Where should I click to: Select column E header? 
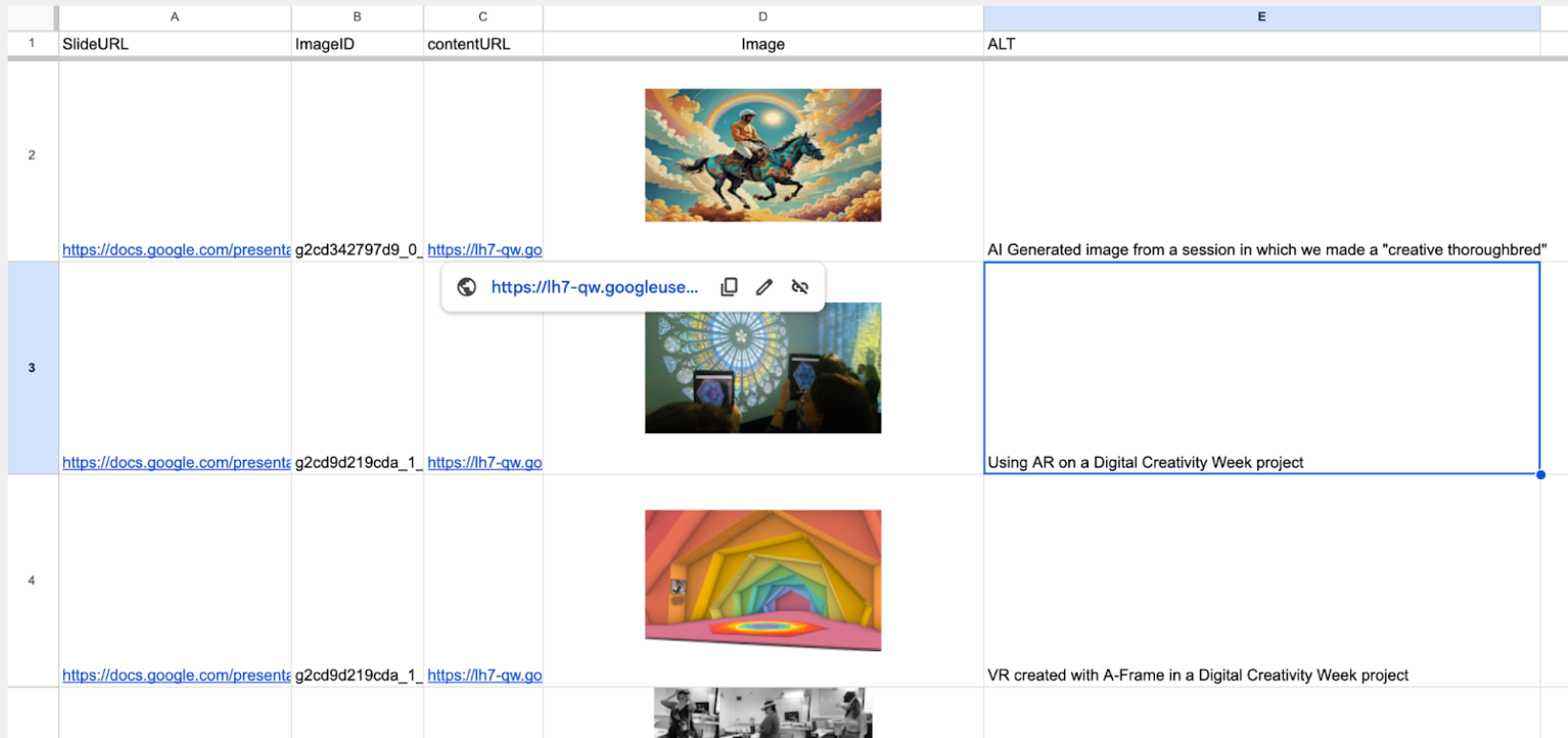point(1261,17)
